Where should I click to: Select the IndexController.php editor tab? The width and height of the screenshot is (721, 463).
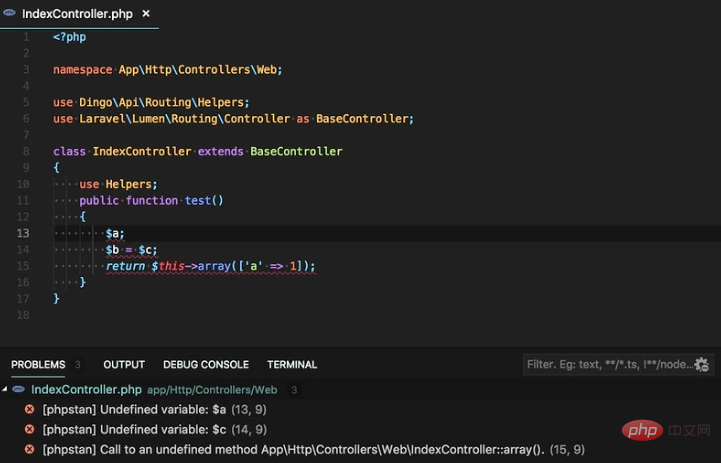point(79,14)
